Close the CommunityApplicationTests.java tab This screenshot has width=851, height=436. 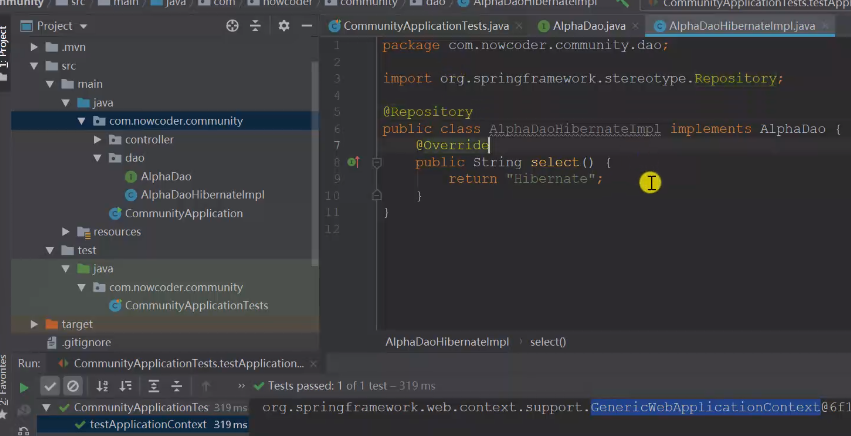pos(519,26)
